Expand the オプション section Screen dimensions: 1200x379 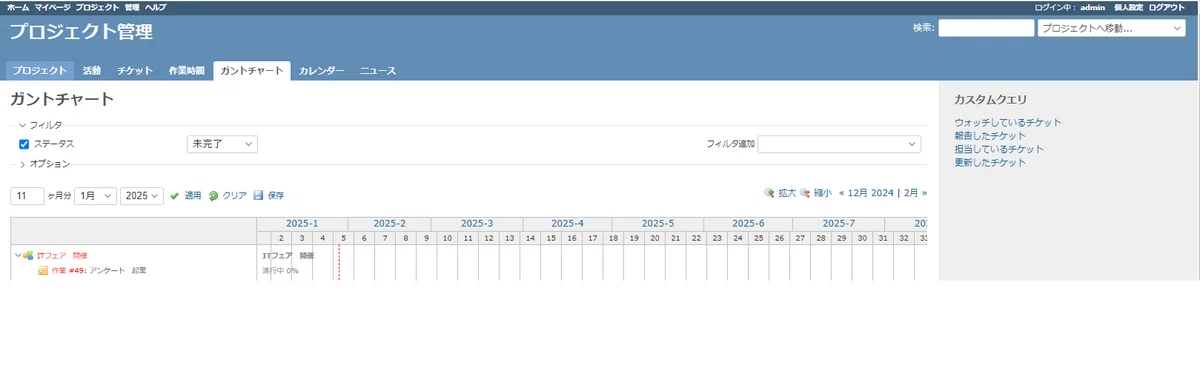click(x=44, y=163)
